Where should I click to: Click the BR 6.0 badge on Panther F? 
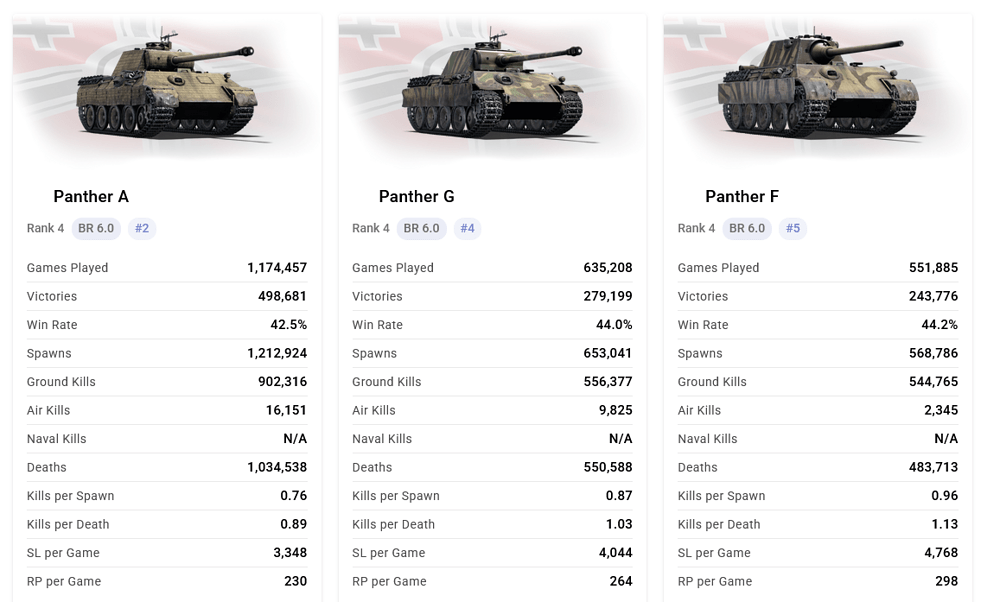[x=747, y=228]
